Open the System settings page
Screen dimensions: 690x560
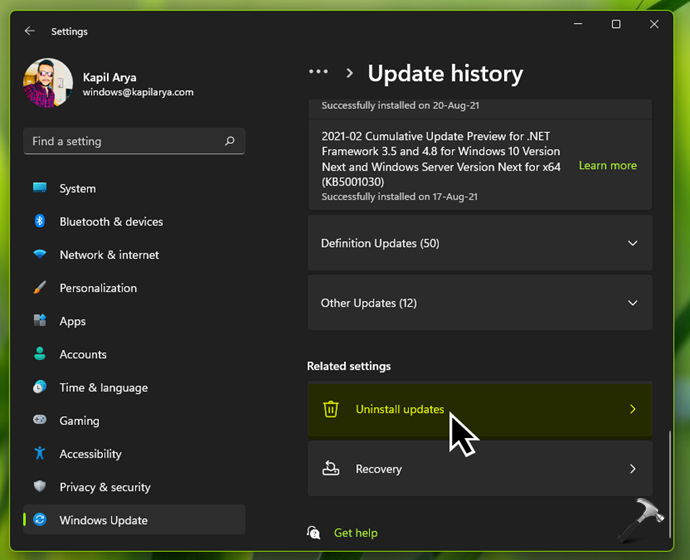77,188
